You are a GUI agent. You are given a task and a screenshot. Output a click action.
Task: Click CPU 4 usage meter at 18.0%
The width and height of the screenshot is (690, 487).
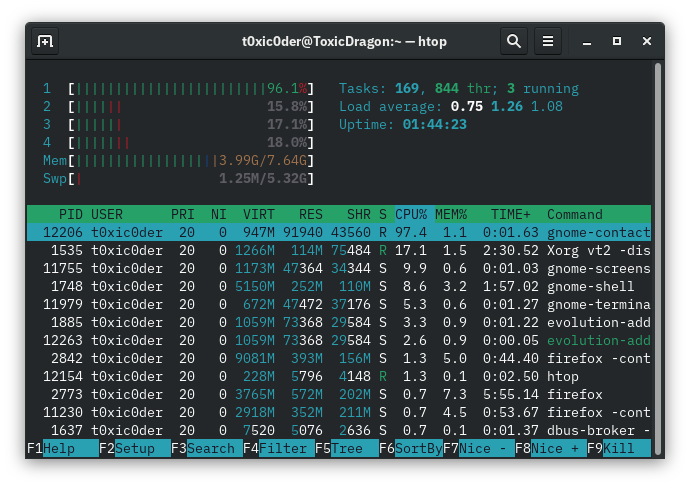click(x=178, y=143)
